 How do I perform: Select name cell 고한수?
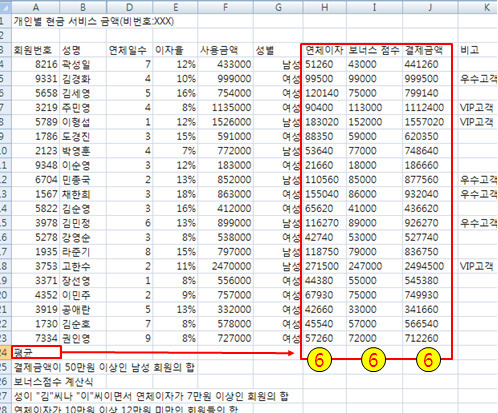pos(83,266)
